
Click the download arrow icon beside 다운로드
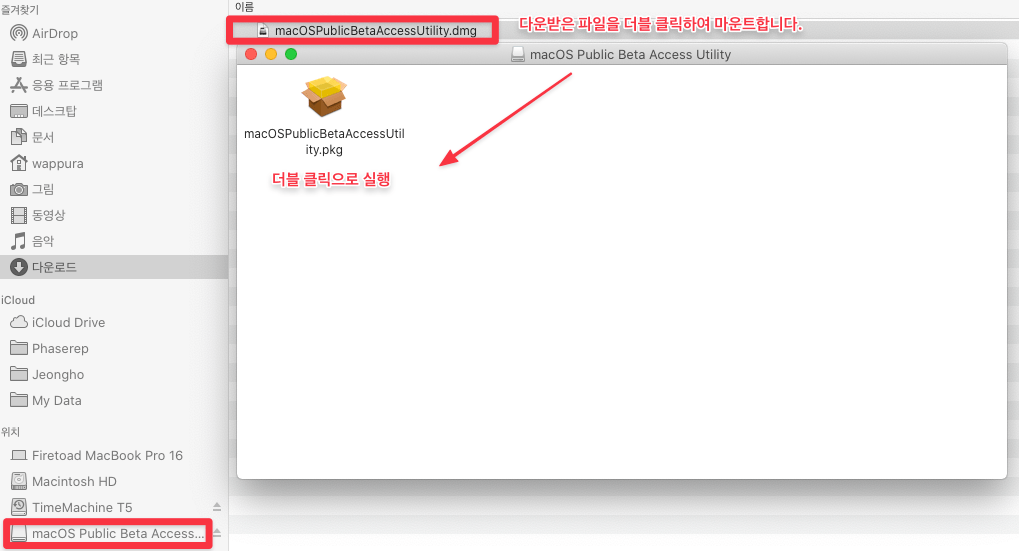19,267
